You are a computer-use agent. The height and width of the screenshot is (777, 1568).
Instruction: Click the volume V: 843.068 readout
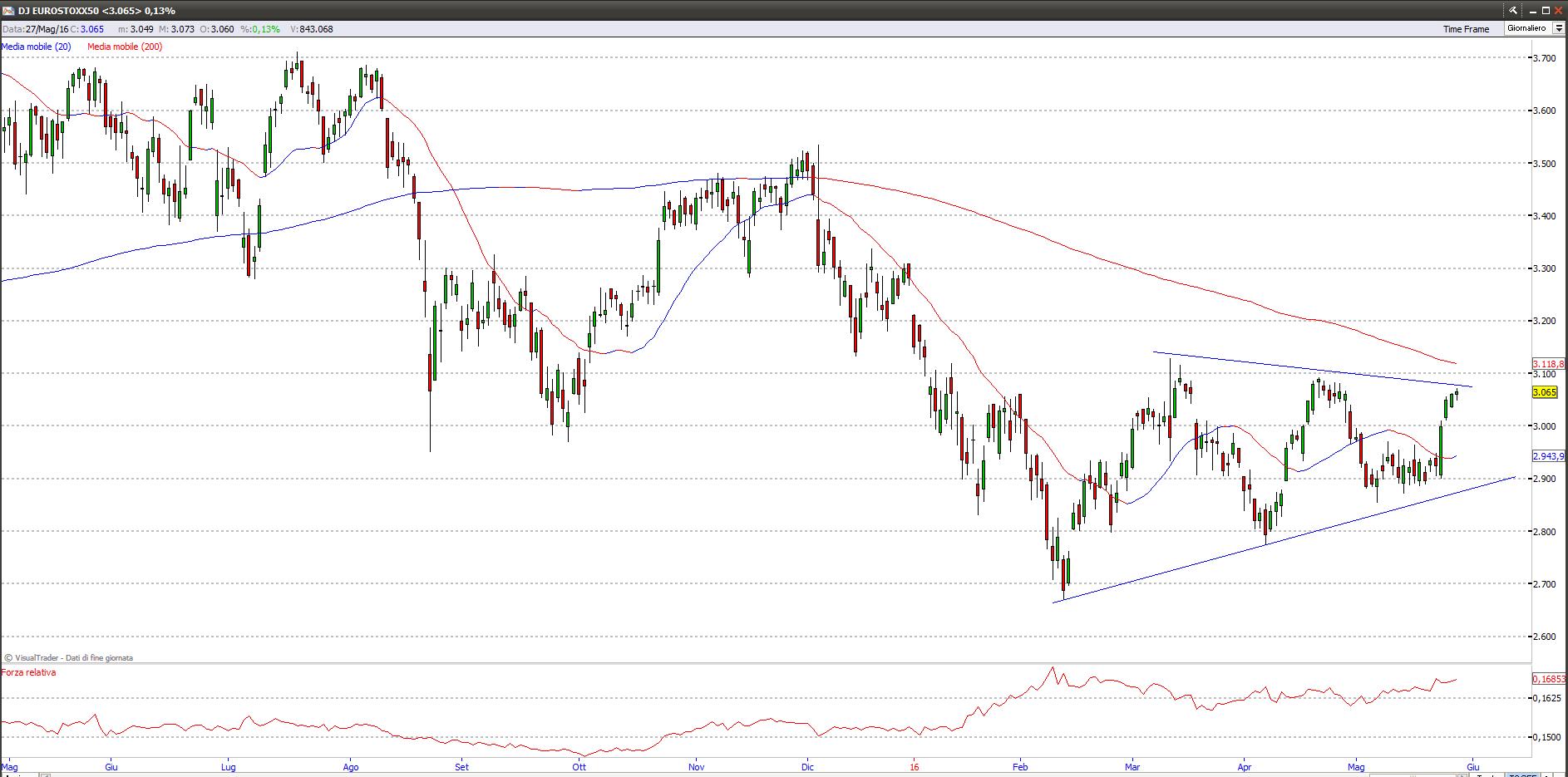(312, 29)
